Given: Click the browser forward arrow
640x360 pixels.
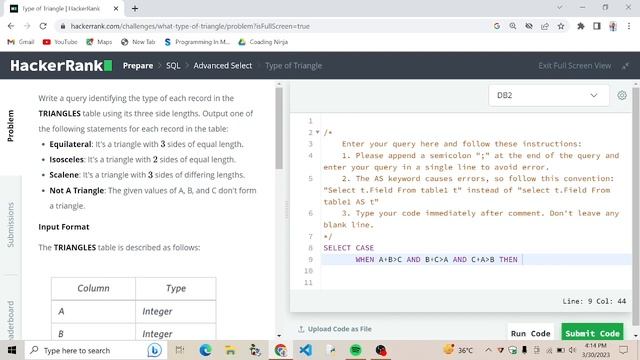Looking at the screenshot, I should (x=27, y=26).
